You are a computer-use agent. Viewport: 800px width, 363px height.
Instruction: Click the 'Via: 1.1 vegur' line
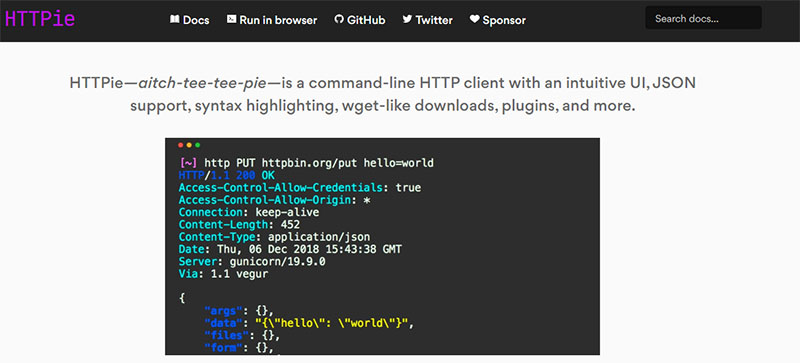pos(223,274)
